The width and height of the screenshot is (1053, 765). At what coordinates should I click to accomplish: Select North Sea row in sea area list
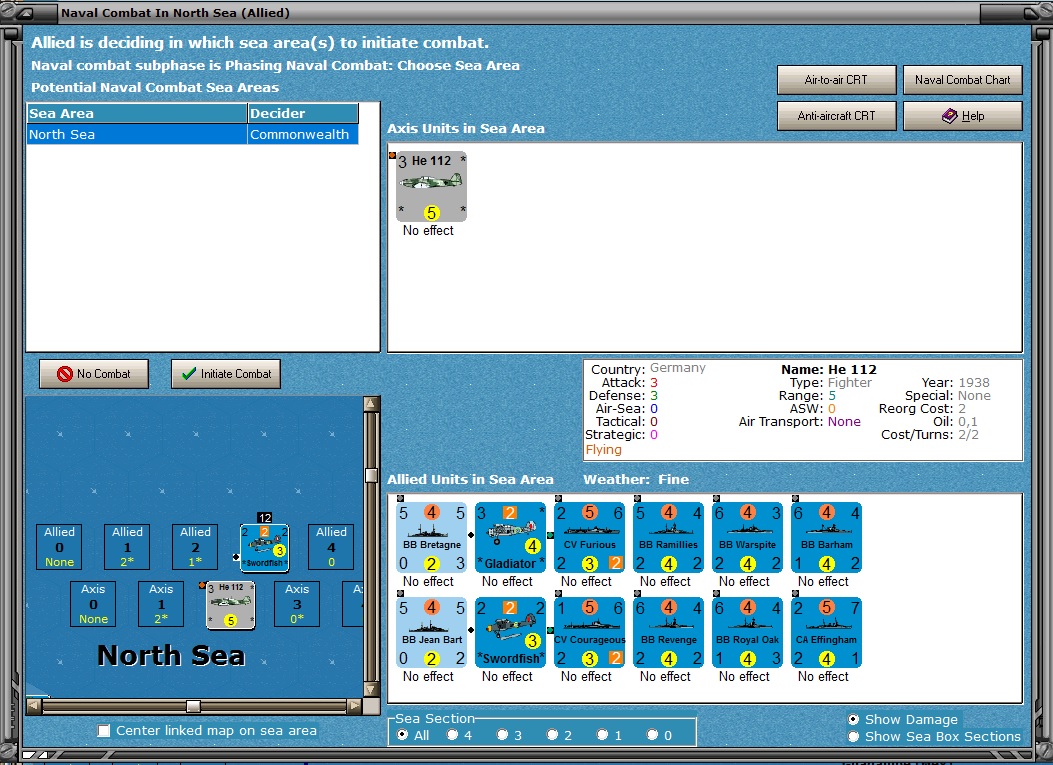tap(192, 134)
